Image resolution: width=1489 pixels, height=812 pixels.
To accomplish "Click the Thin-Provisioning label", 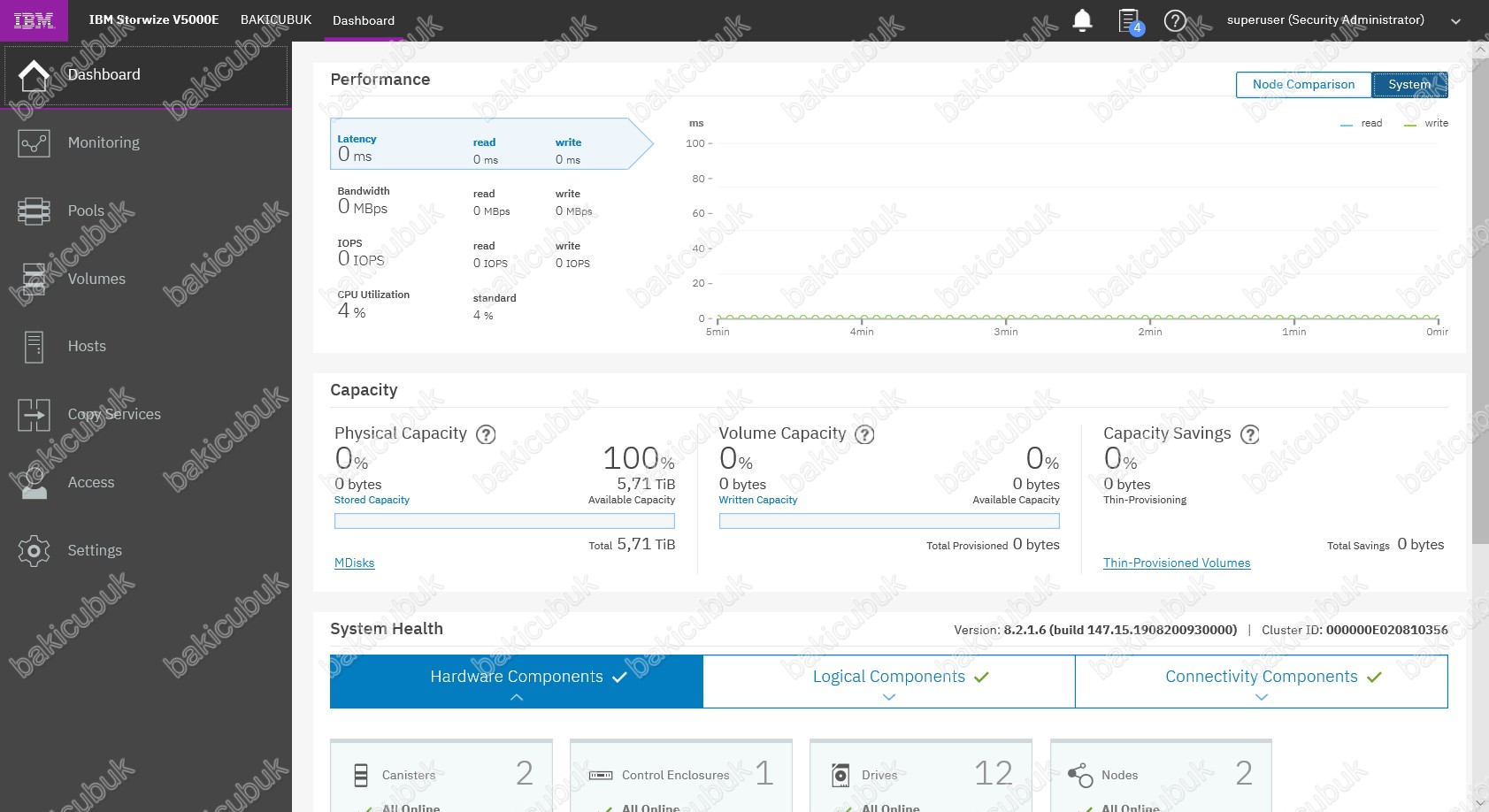I will tap(1145, 500).
